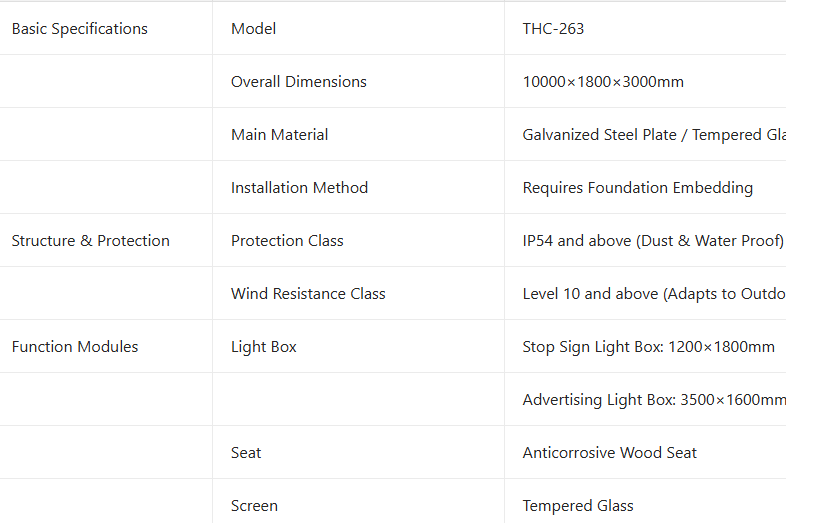Viewport: 815px width, 523px height.
Task: Click the "Protection Class" label
Action: (287, 241)
